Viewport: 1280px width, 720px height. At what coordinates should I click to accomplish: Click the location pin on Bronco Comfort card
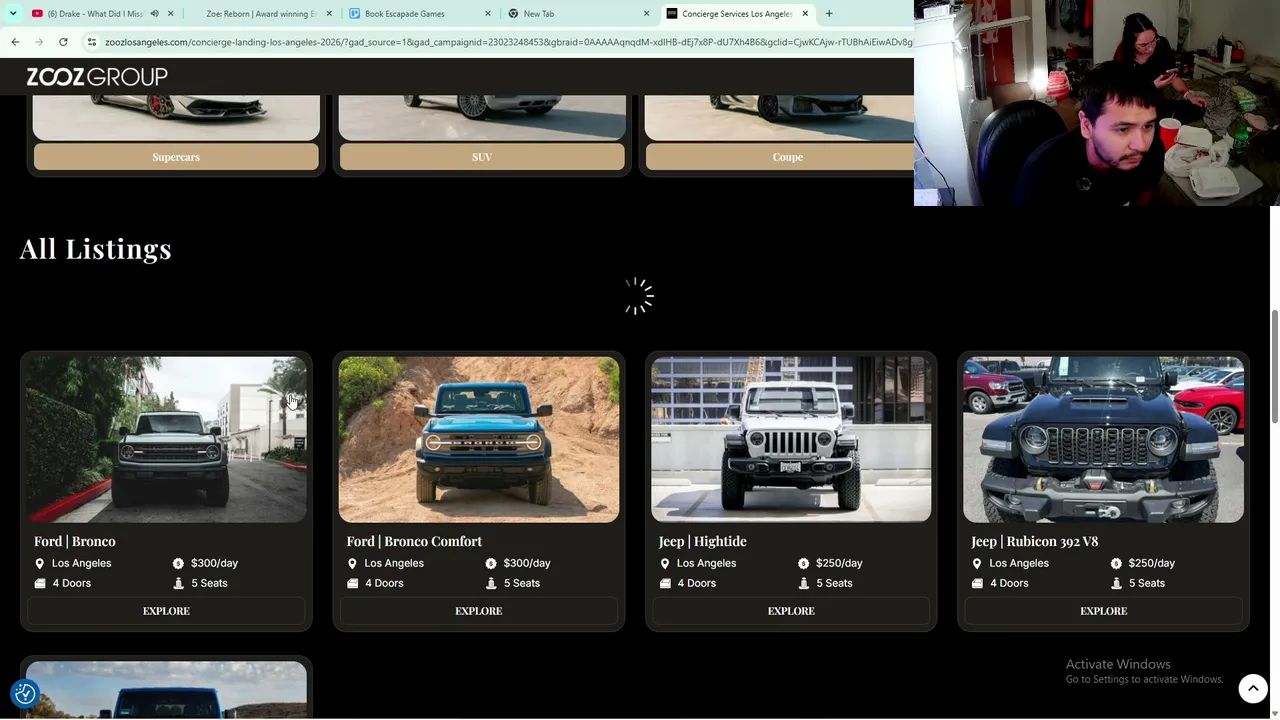point(352,564)
